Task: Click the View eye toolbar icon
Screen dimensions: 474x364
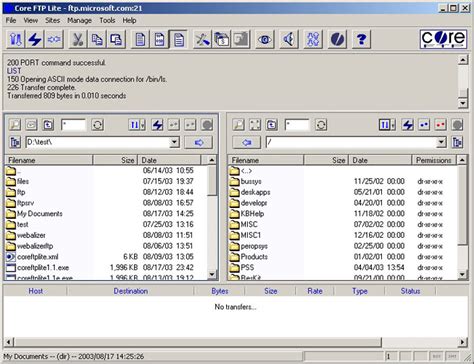Action: tap(265, 39)
